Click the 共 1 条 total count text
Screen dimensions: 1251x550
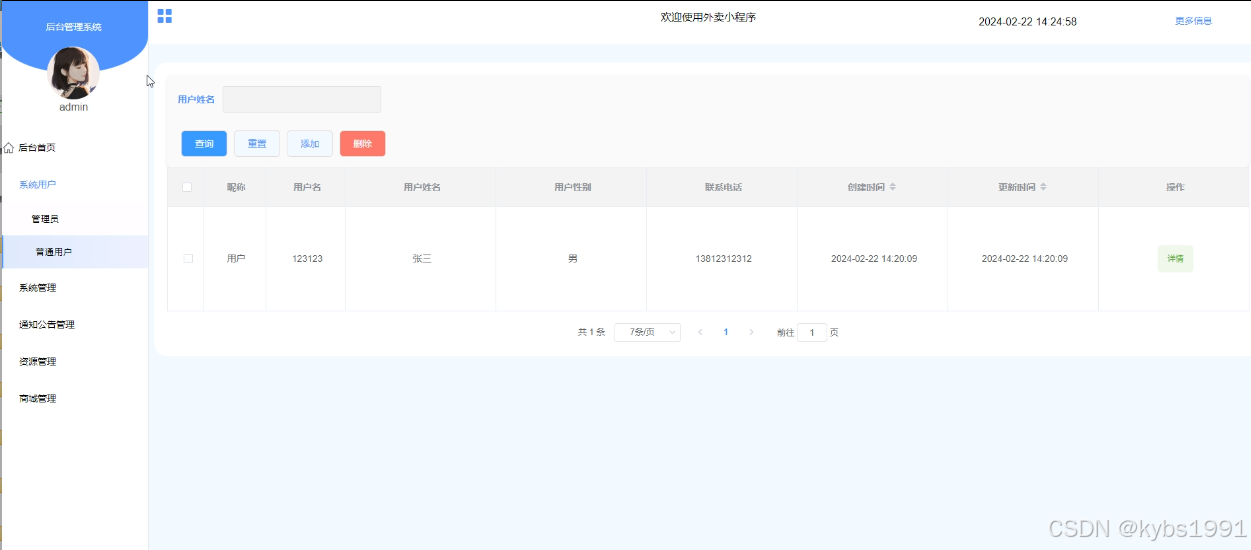pos(591,332)
